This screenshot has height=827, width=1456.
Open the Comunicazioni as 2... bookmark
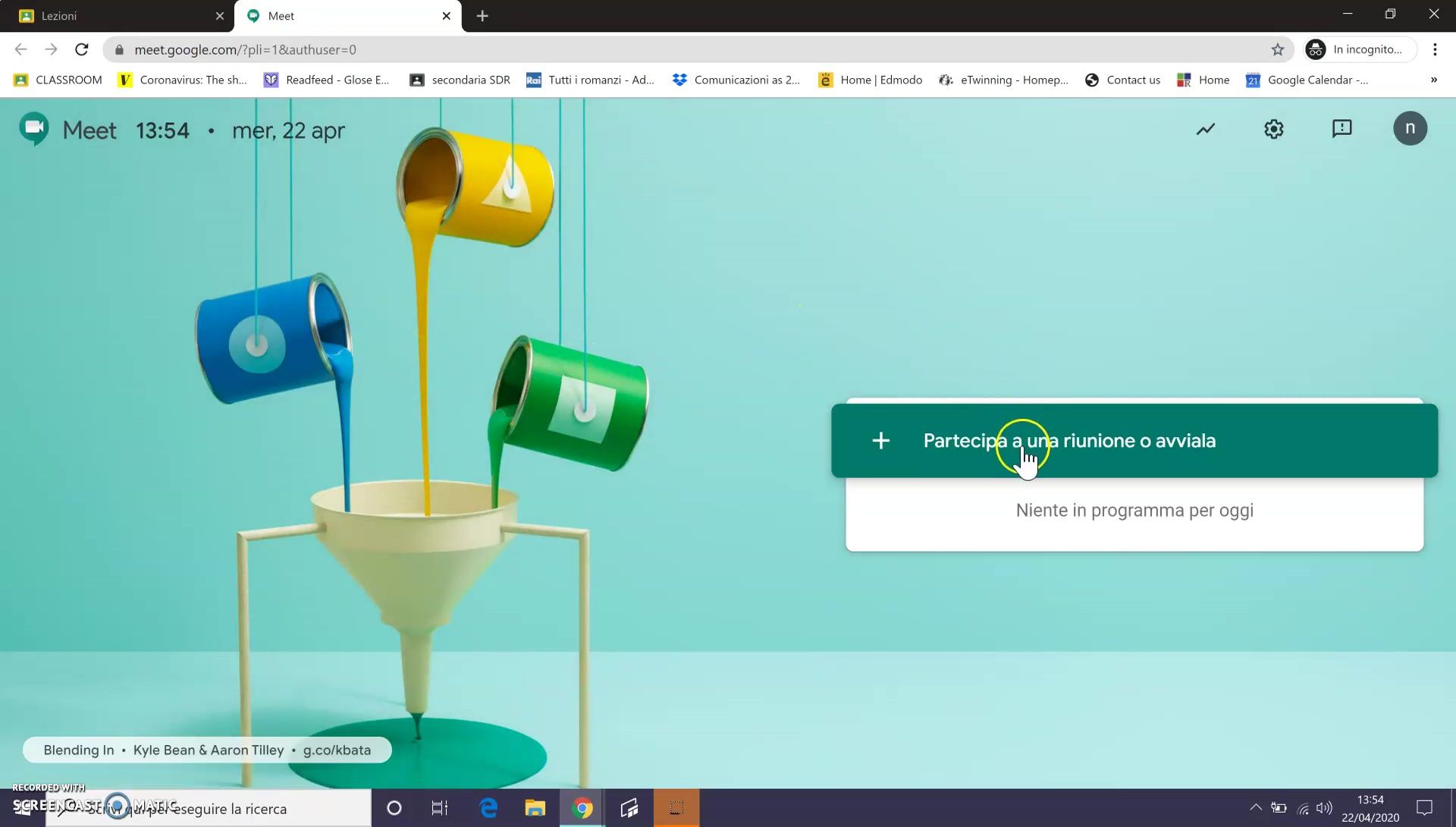pos(736,80)
